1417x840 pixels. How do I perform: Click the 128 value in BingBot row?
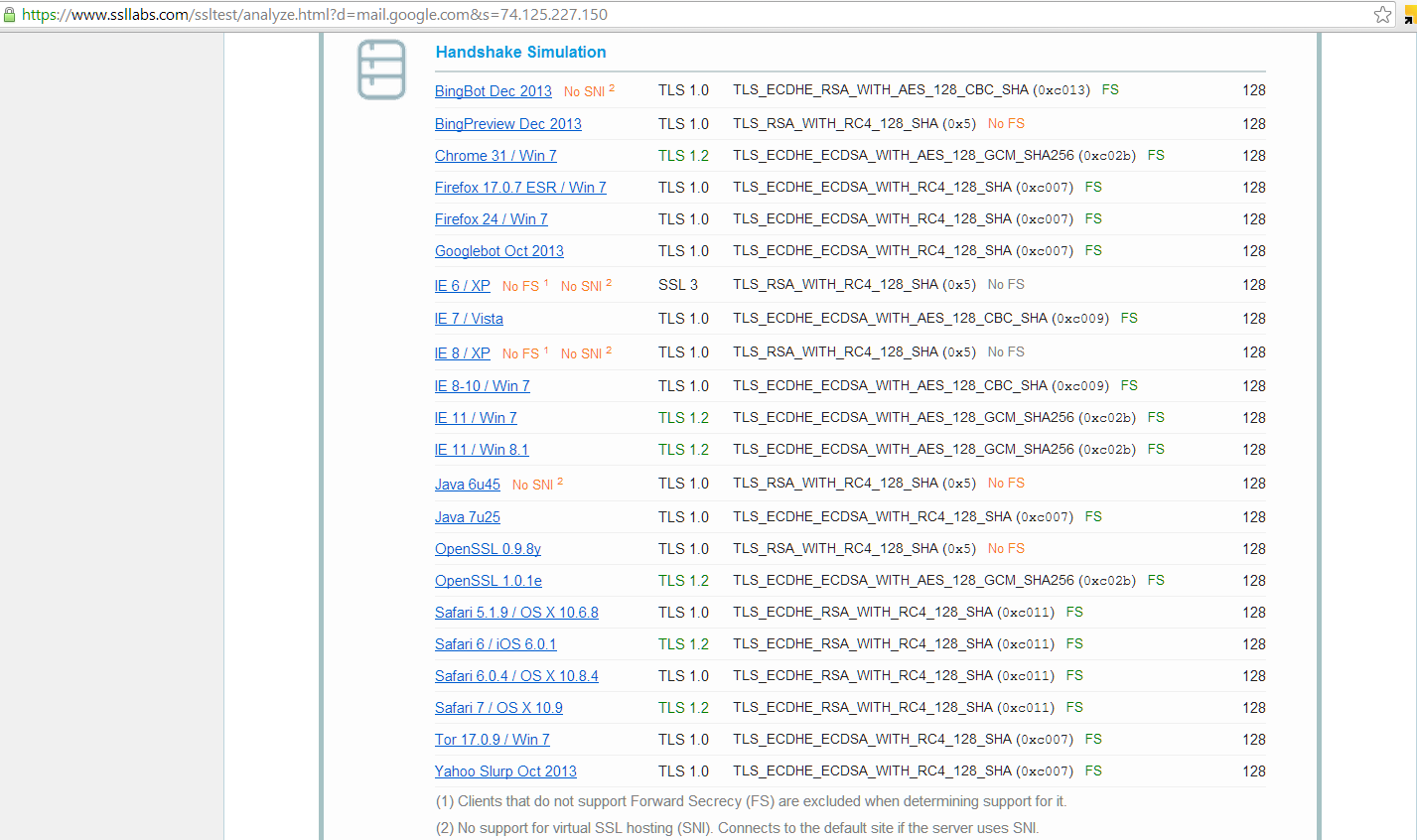(x=1254, y=90)
